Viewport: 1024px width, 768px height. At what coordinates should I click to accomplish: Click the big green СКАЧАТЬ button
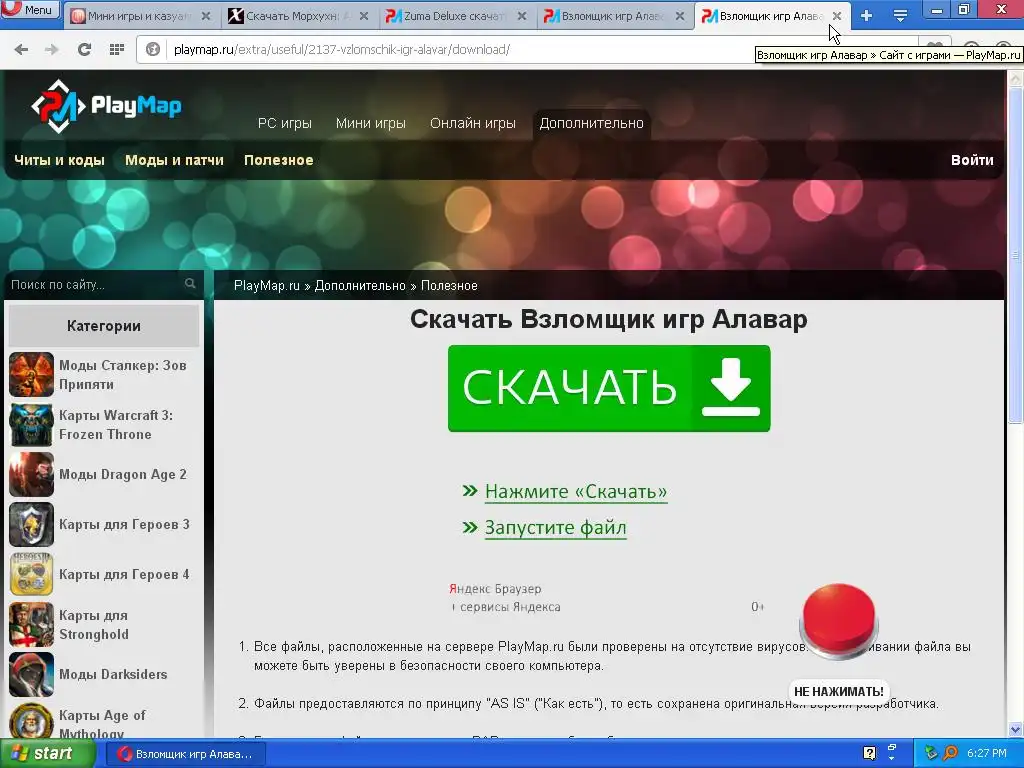pyautogui.click(x=609, y=389)
